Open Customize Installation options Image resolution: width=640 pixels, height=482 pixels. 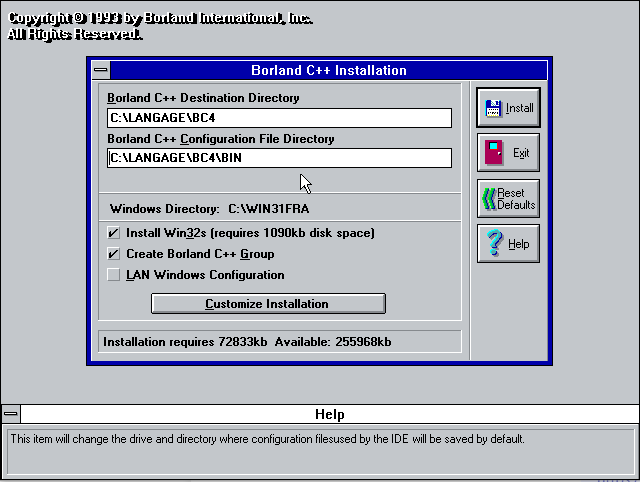[268, 304]
